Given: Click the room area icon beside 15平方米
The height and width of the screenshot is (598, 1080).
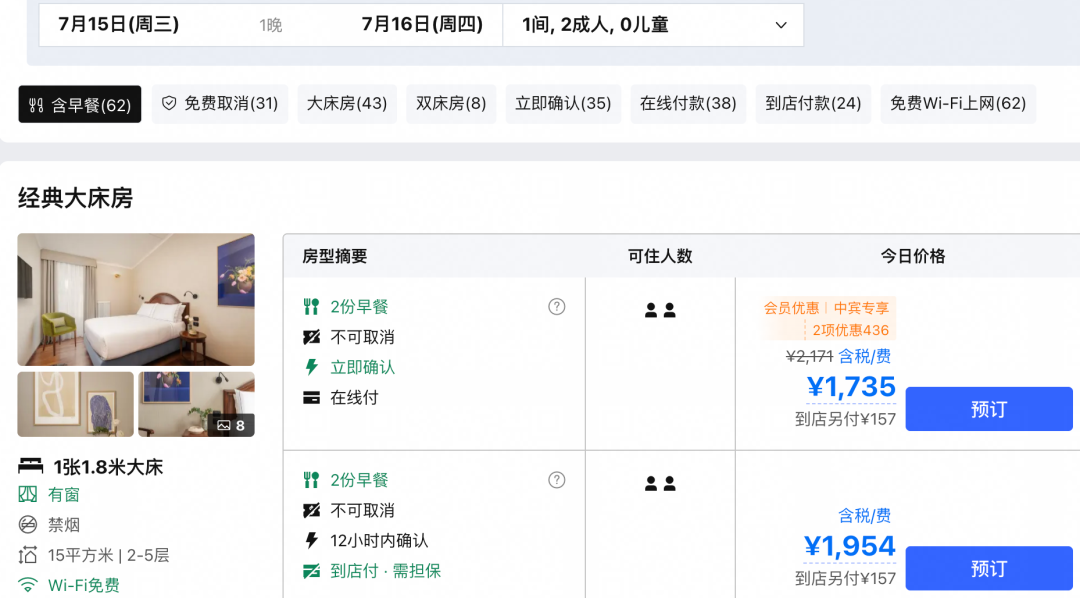Looking at the screenshot, I should [x=28, y=555].
